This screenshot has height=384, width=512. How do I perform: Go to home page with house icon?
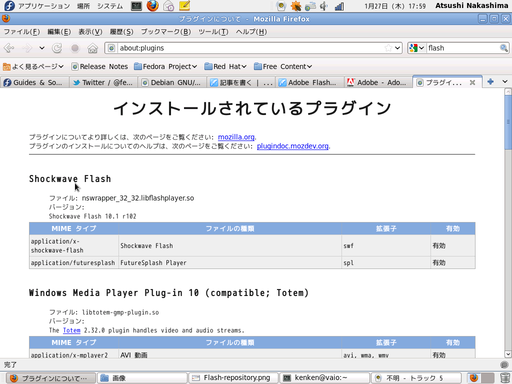pyautogui.click(x=92, y=48)
